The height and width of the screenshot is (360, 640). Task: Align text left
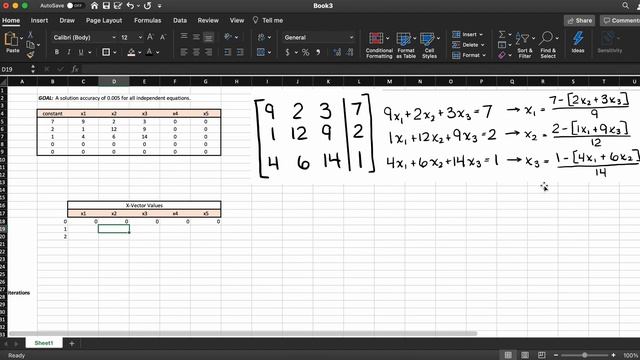[x=184, y=52]
